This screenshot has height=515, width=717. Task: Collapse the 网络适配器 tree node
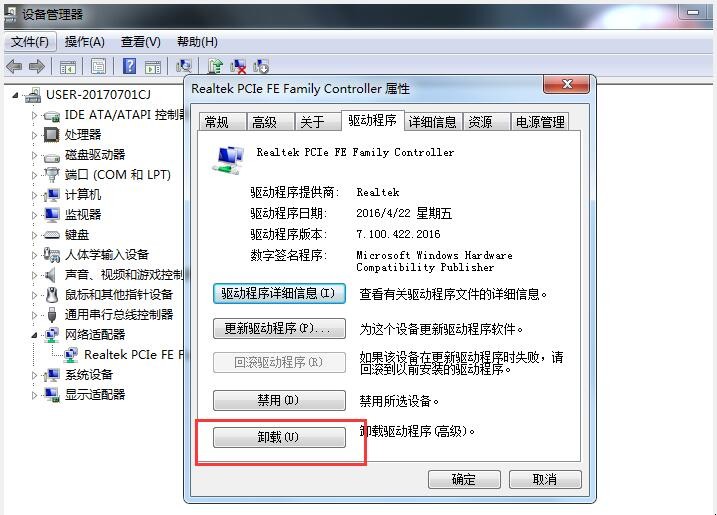coord(34,335)
